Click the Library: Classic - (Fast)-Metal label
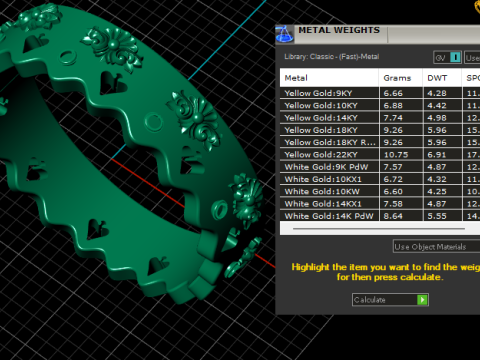The image size is (480, 360). coord(332,57)
